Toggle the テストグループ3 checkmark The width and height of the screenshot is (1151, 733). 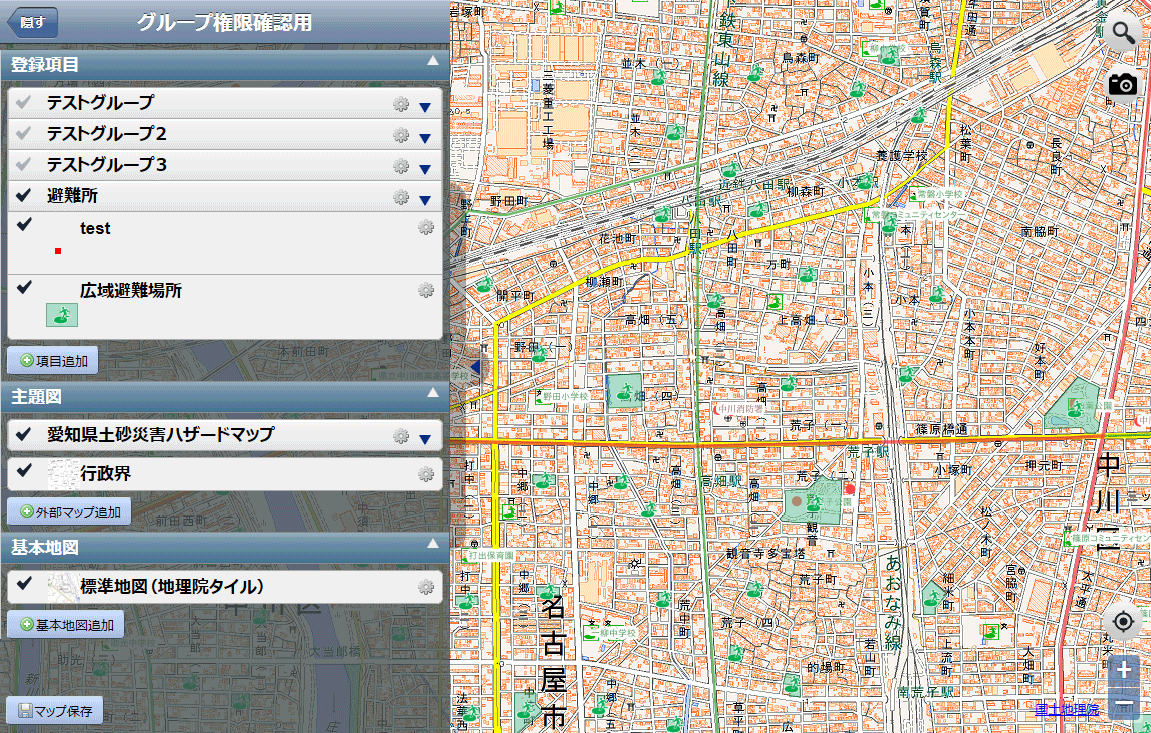coord(23,164)
